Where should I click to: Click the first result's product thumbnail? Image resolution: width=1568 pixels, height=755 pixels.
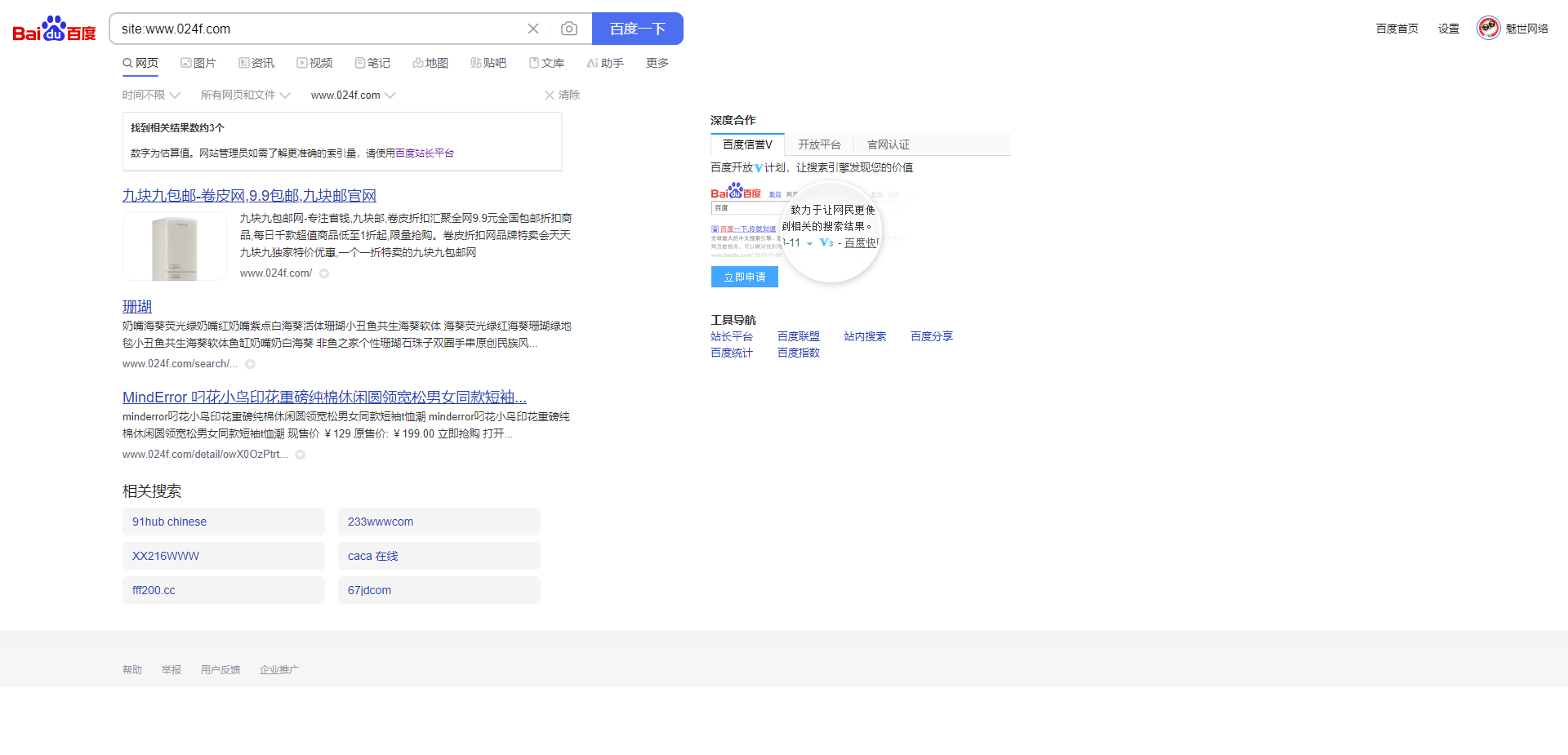click(x=175, y=246)
